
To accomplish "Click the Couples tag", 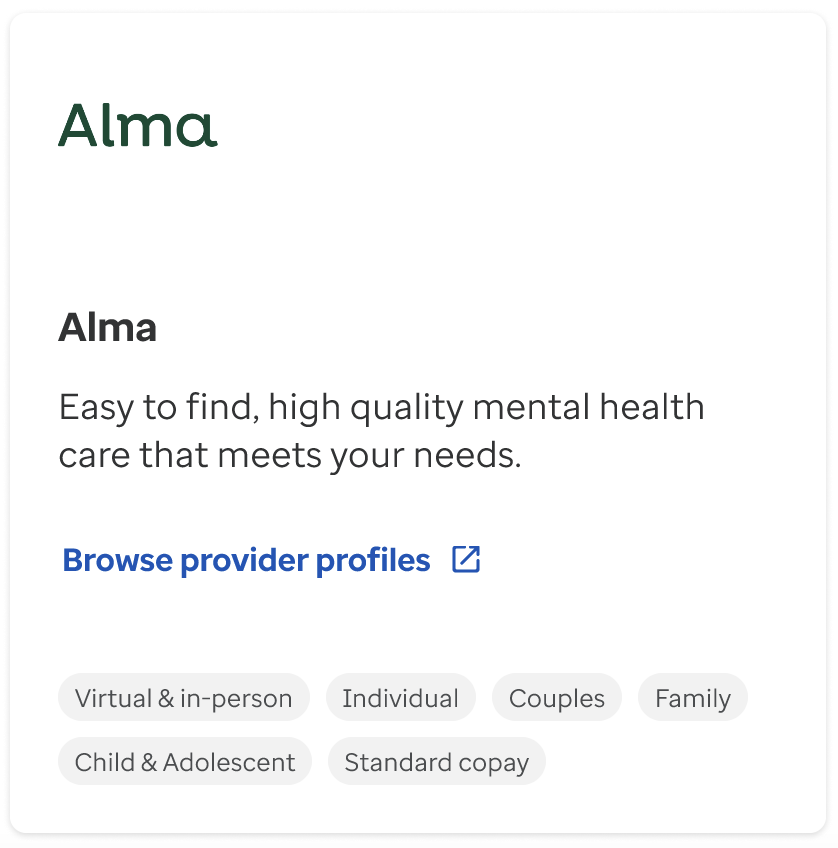I will [x=557, y=698].
